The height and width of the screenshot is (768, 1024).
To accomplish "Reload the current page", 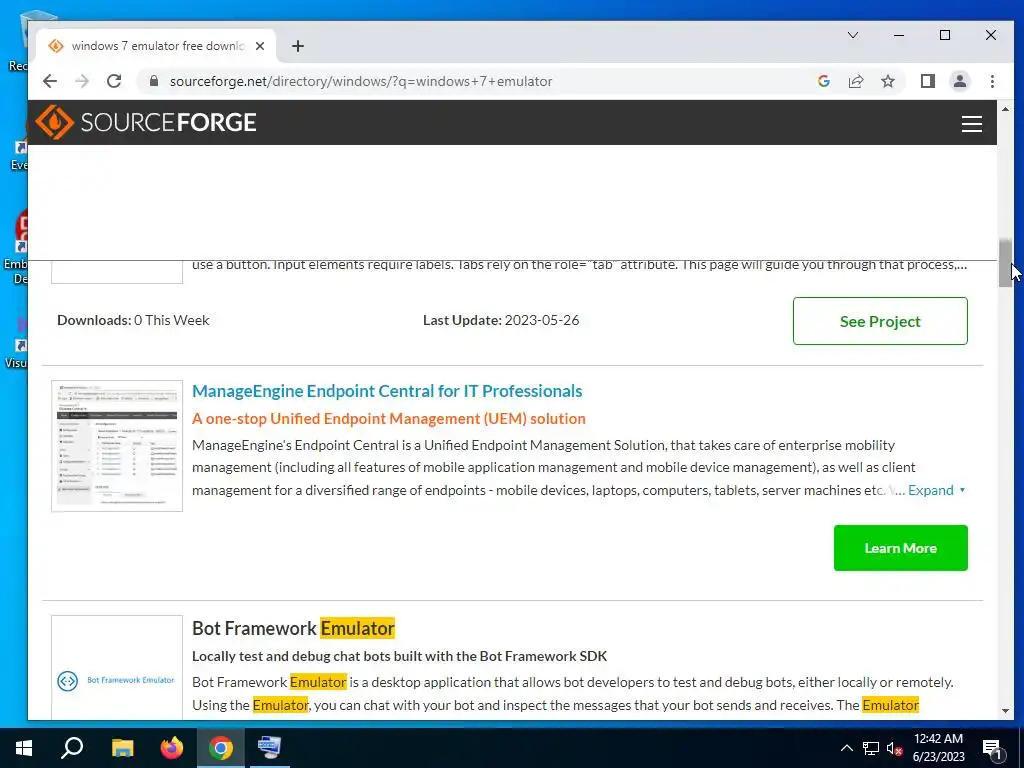I will 114,81.
